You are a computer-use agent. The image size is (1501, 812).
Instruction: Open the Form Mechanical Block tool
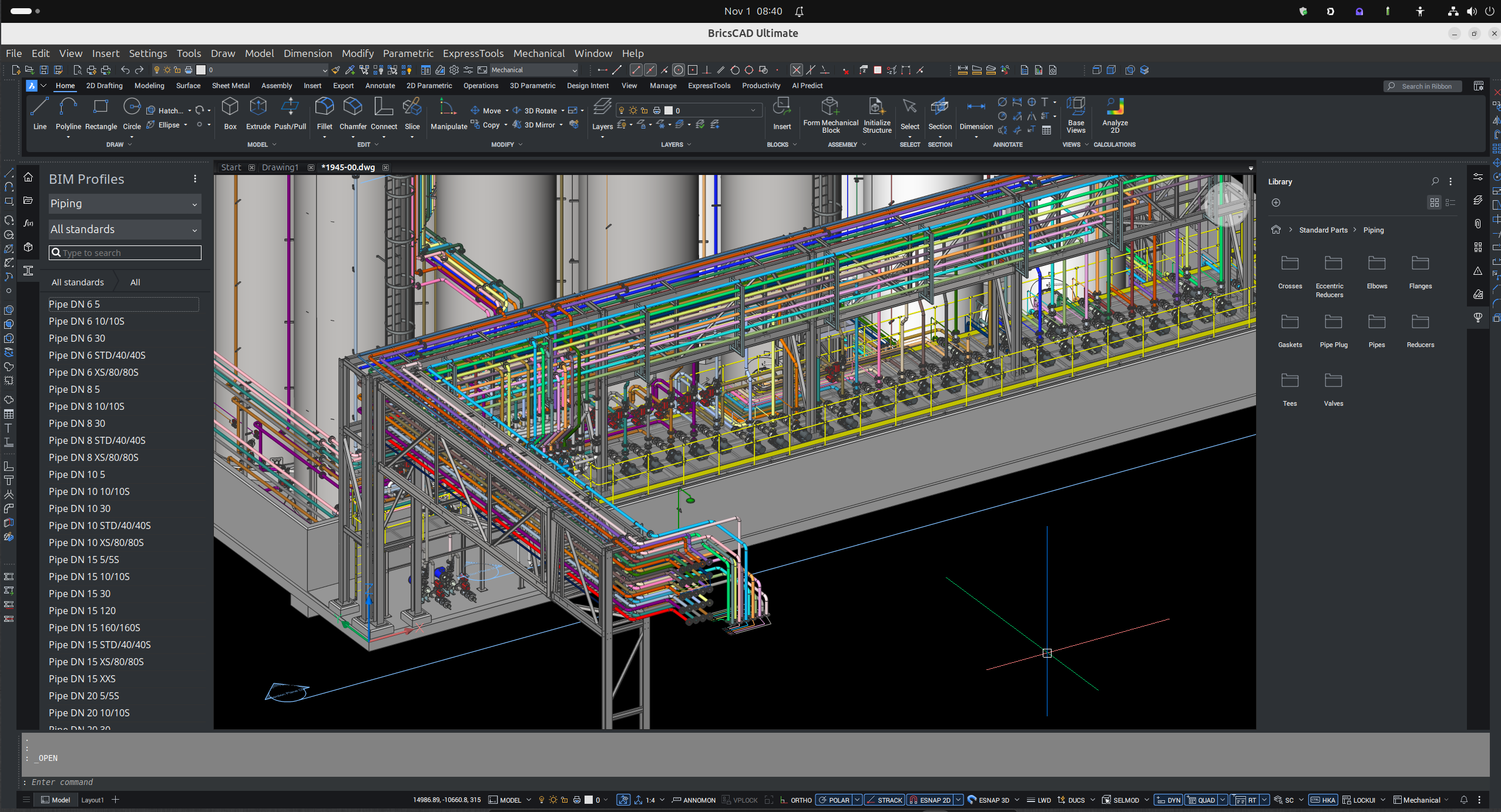click(x=830, y=114)
